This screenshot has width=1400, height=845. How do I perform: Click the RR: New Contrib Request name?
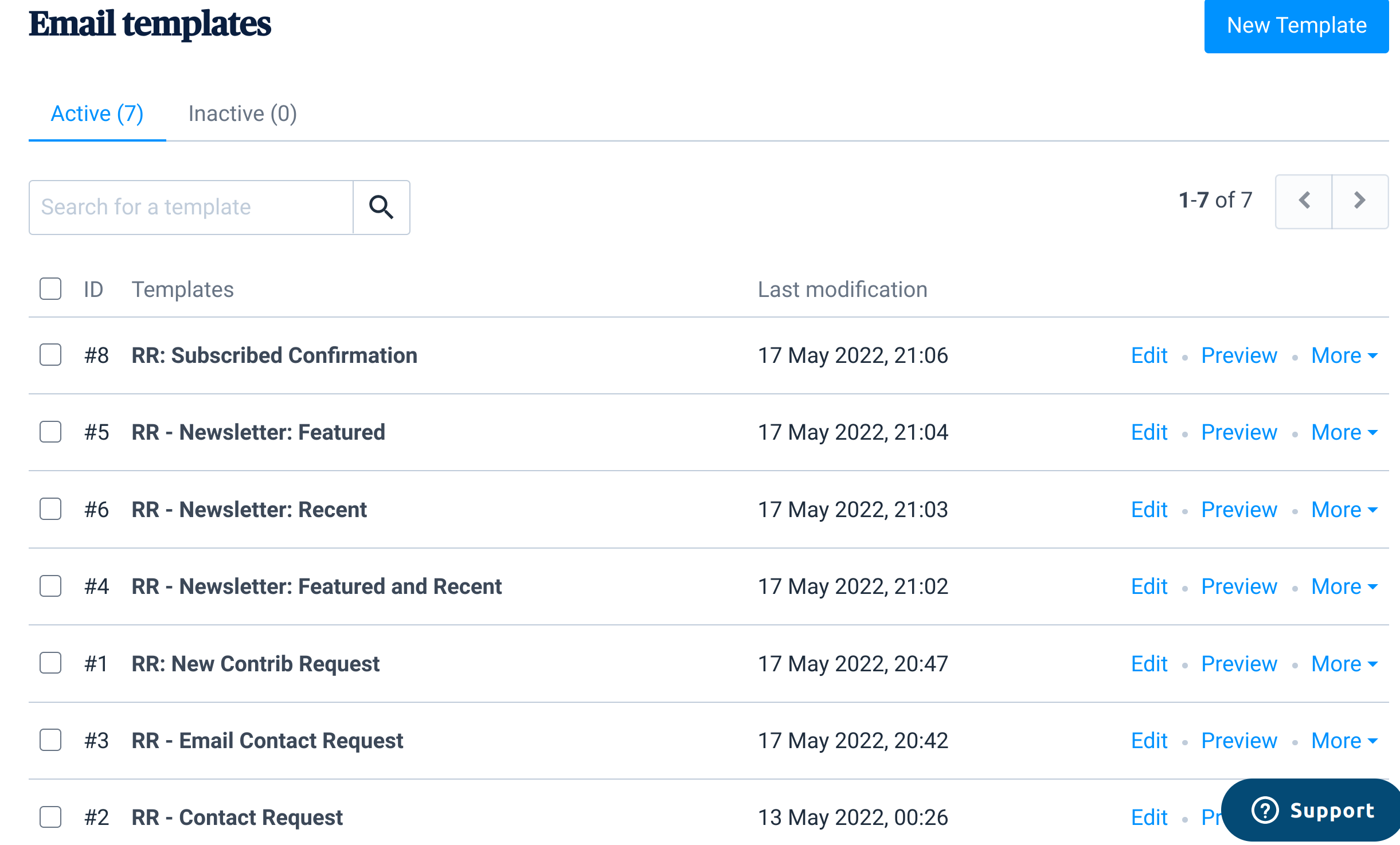pos(255,664)
